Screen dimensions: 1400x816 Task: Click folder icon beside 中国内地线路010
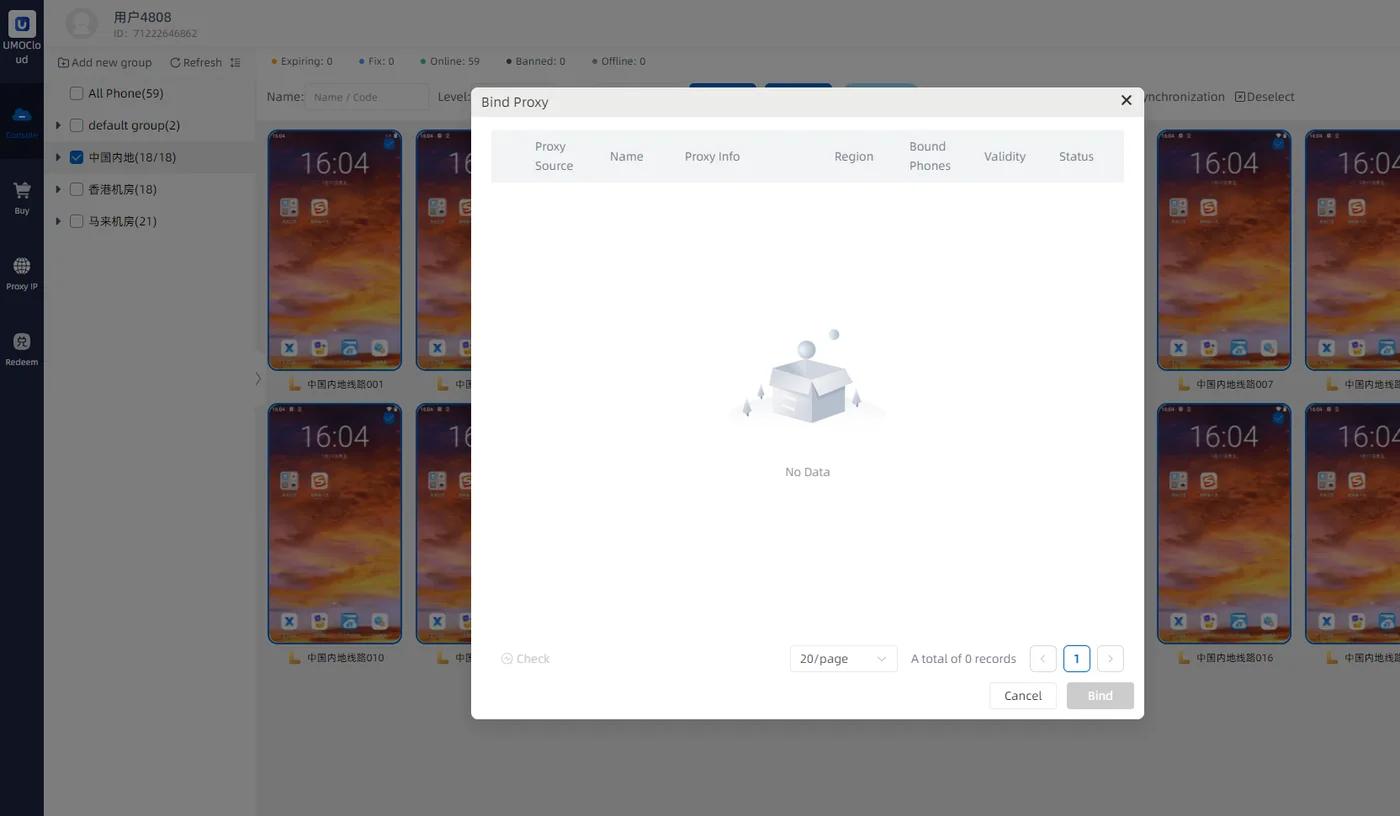(x=294, y=658)
